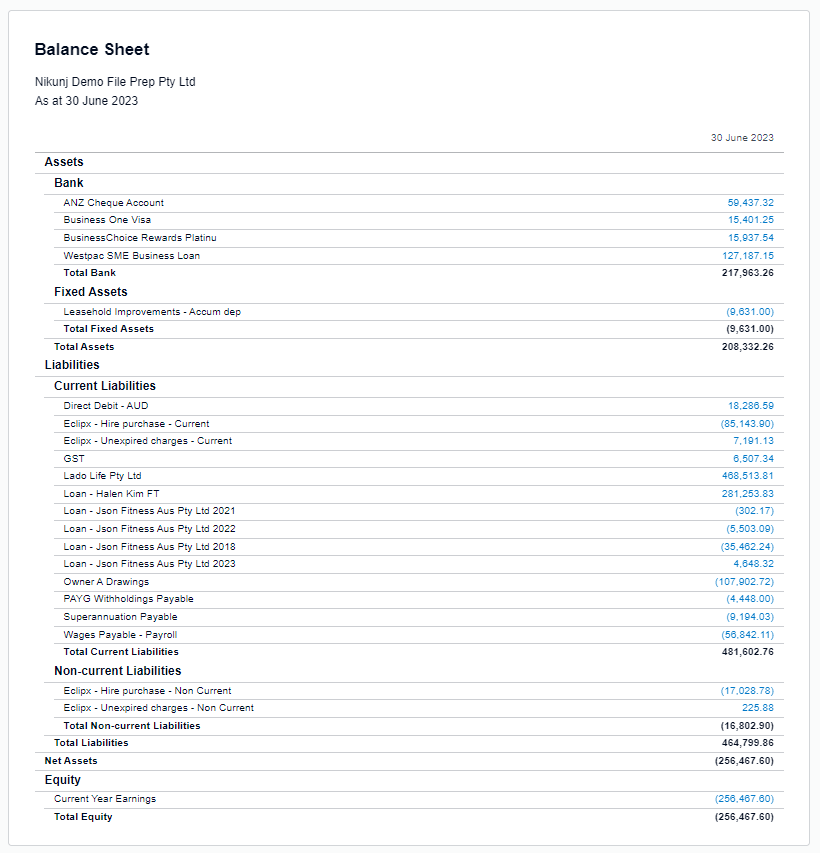820x853 pixels.
Task: Click the Assets section heading
Action: coord(64,162)
